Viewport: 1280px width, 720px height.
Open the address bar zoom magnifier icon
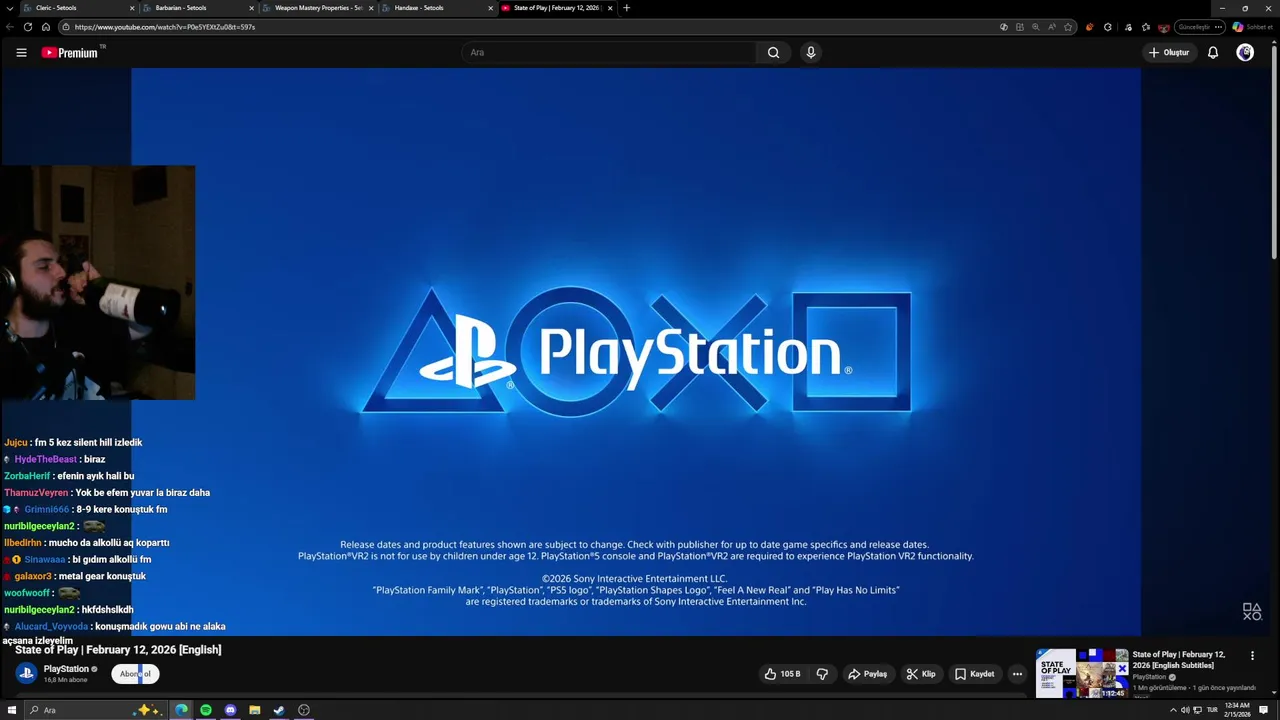coord(1035,27)
